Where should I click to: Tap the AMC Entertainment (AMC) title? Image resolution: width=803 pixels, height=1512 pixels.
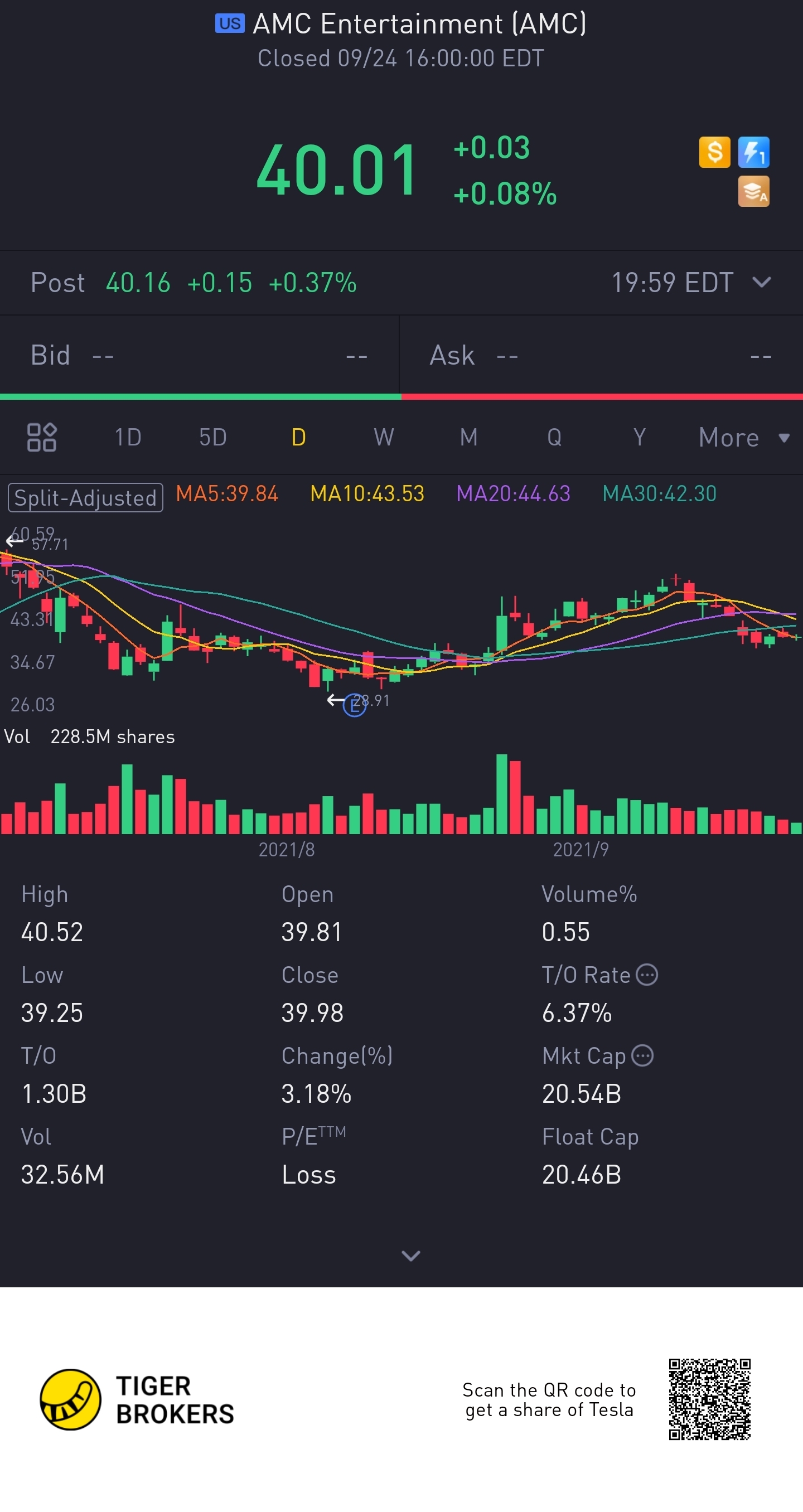tap(420, 23)
